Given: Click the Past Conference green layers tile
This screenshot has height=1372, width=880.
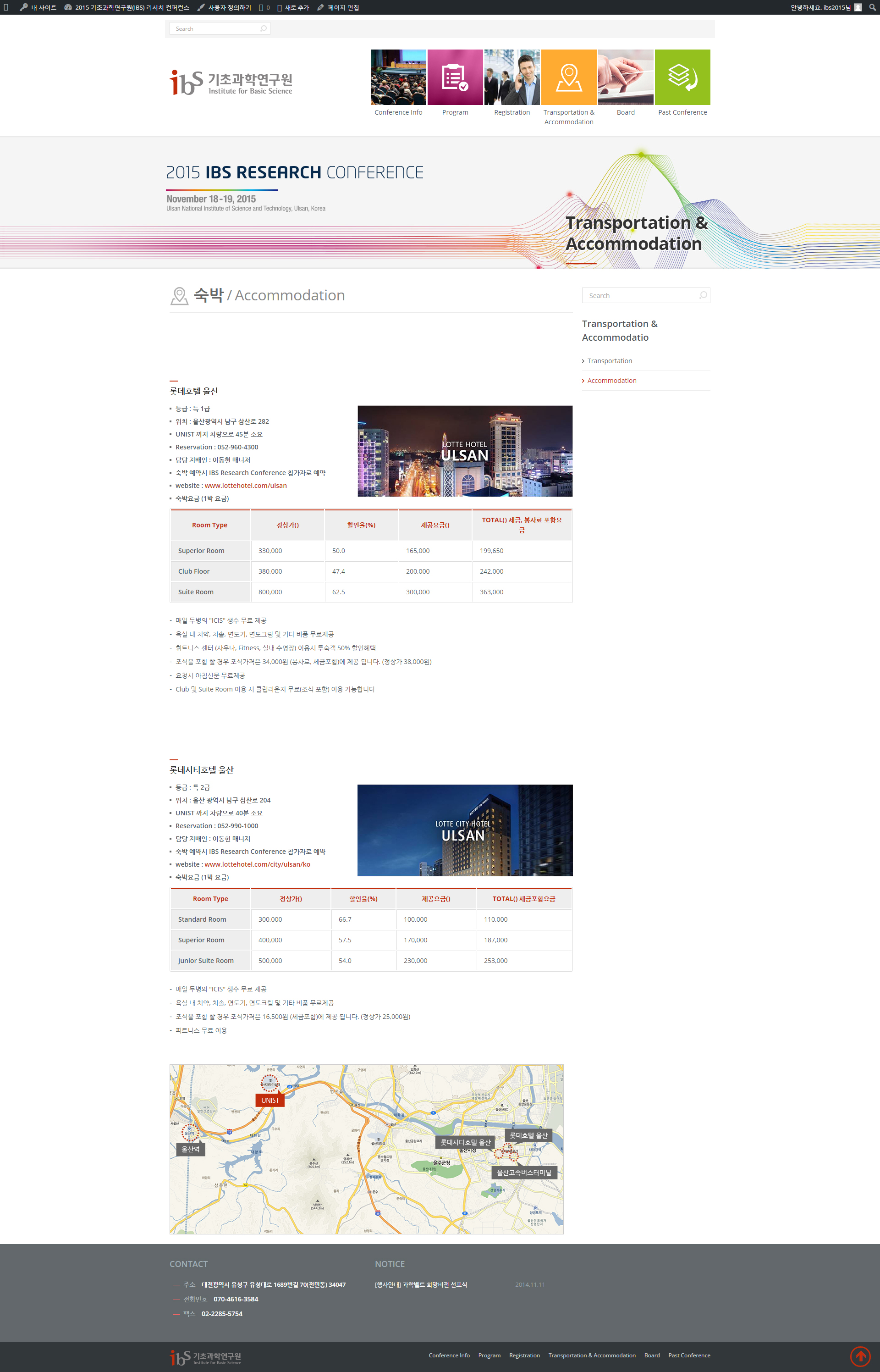Looking at the screenshot, I should click(682, 77).
